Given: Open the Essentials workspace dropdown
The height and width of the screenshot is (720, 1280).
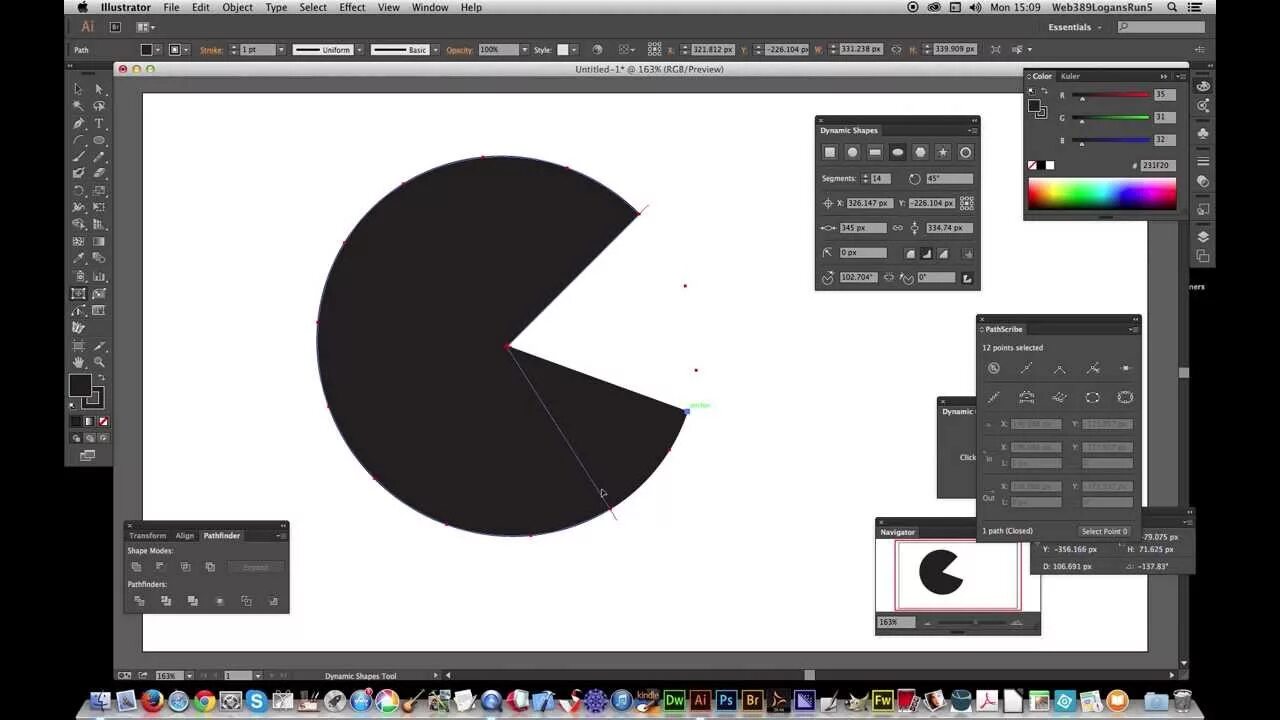Looking at the screenshot, I should click(x=1075, y=27).
